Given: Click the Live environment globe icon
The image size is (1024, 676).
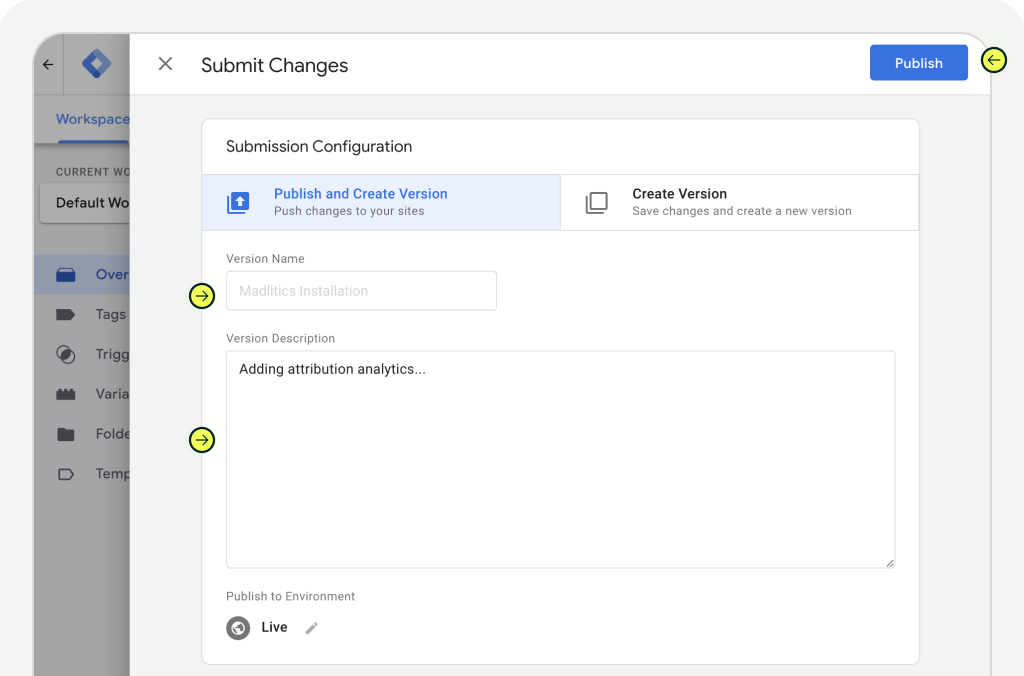Looking at the screenshot, I should coord(238,628).
